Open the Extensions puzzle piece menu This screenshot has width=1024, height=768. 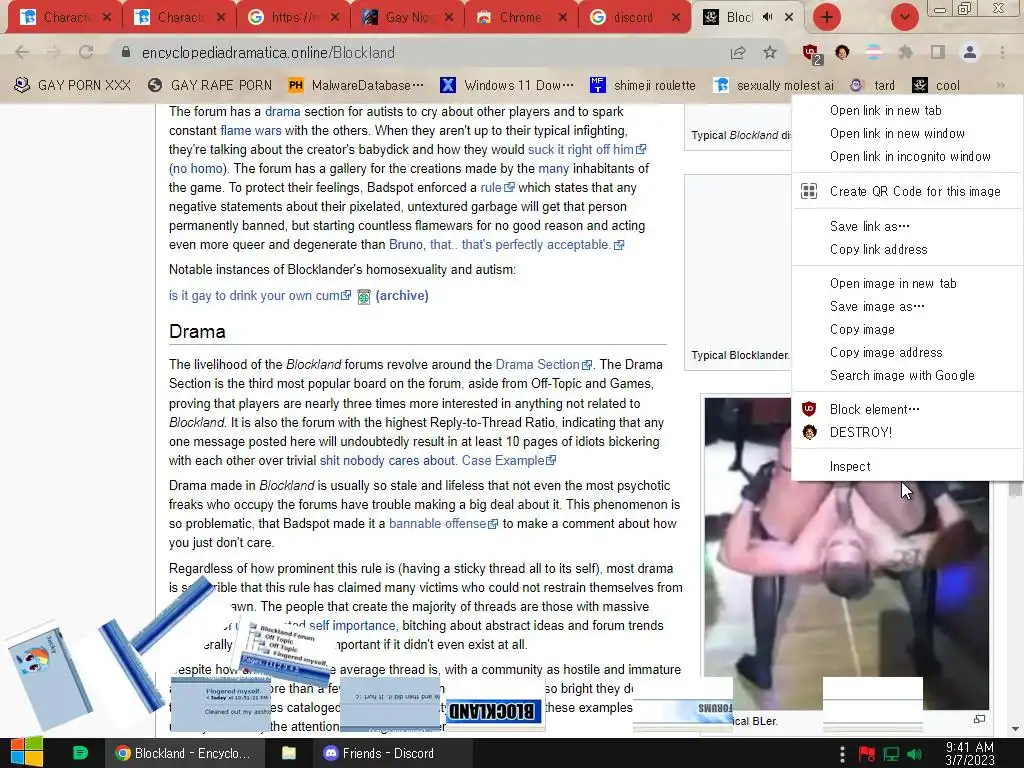906,52
